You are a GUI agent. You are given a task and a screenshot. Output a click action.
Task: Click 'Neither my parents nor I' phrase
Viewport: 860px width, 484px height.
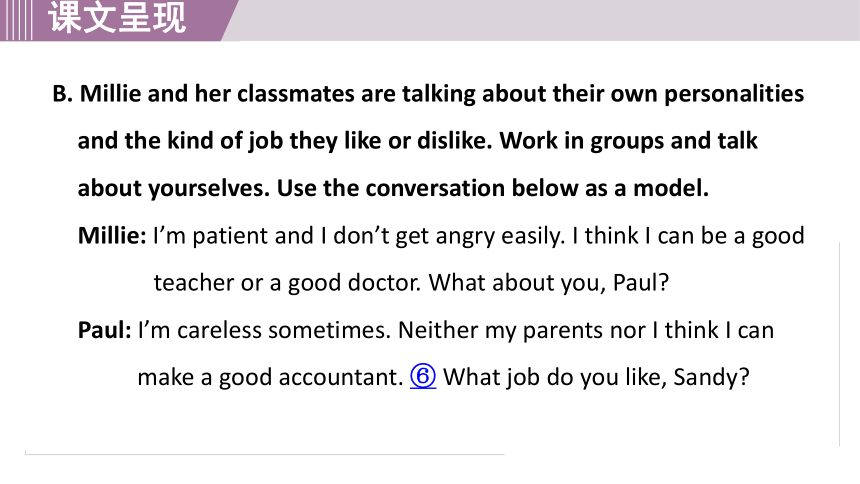pos(528,330)
